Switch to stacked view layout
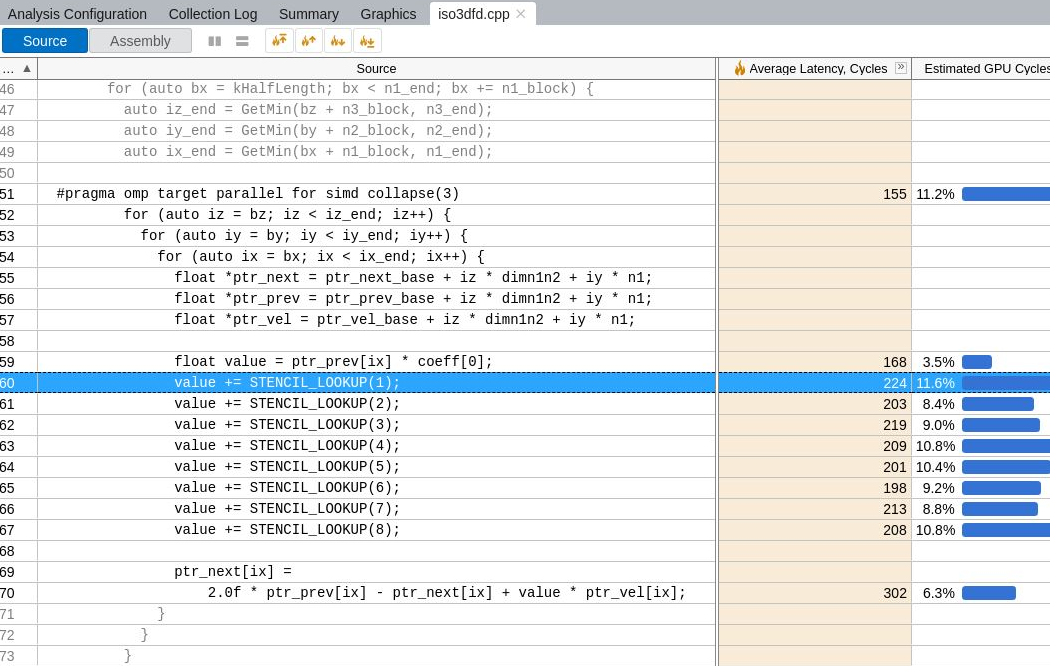This screenshot has height=666, width=1055. coord(242,41)
